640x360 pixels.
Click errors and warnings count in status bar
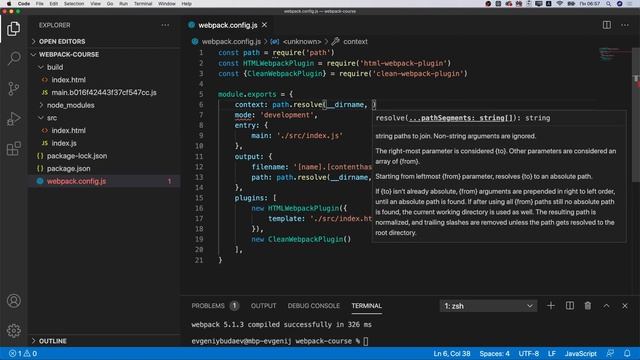(x=23, y=353)
